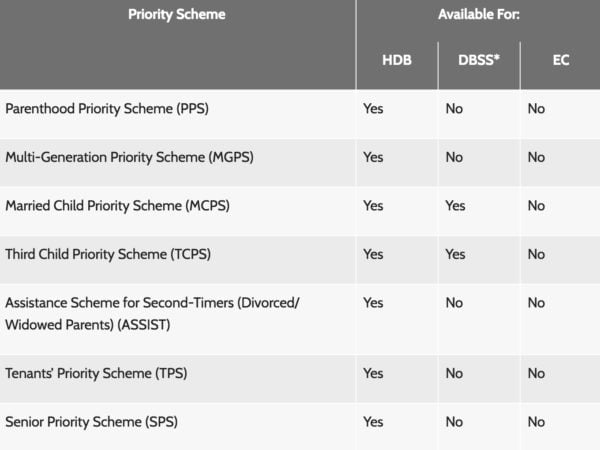Click the DBSS Yes cell for MCPS

(455, 206)
